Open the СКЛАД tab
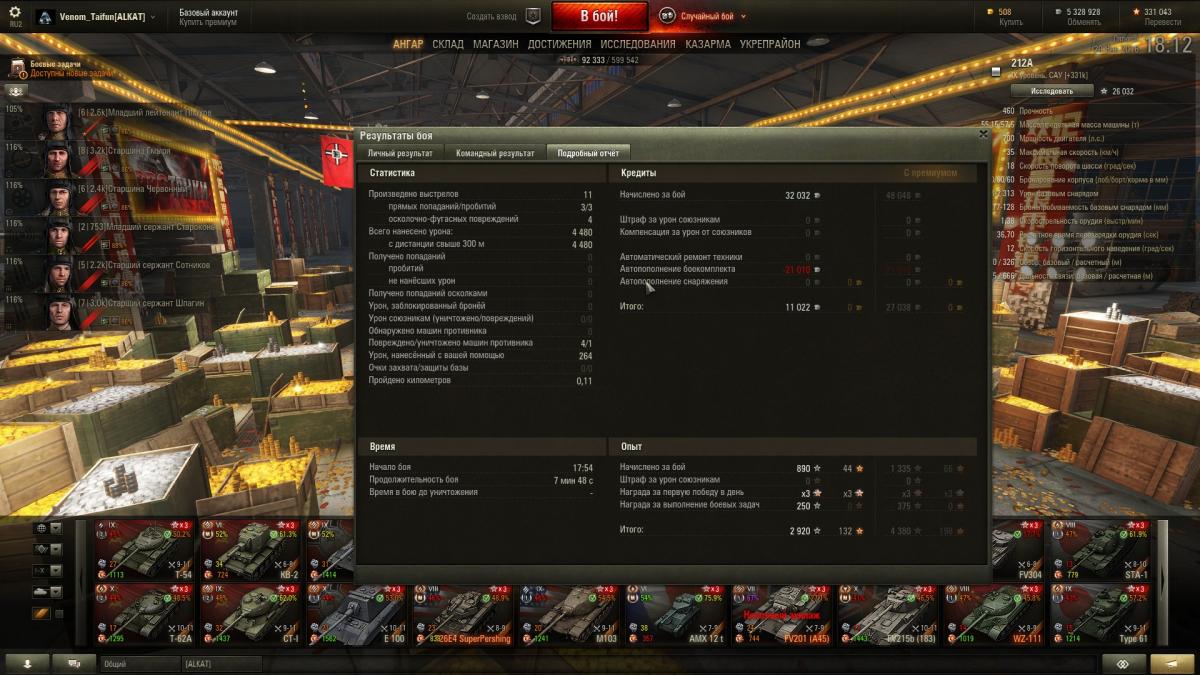The height and width of the screenshot is (675, 1200). click(448, 44)
